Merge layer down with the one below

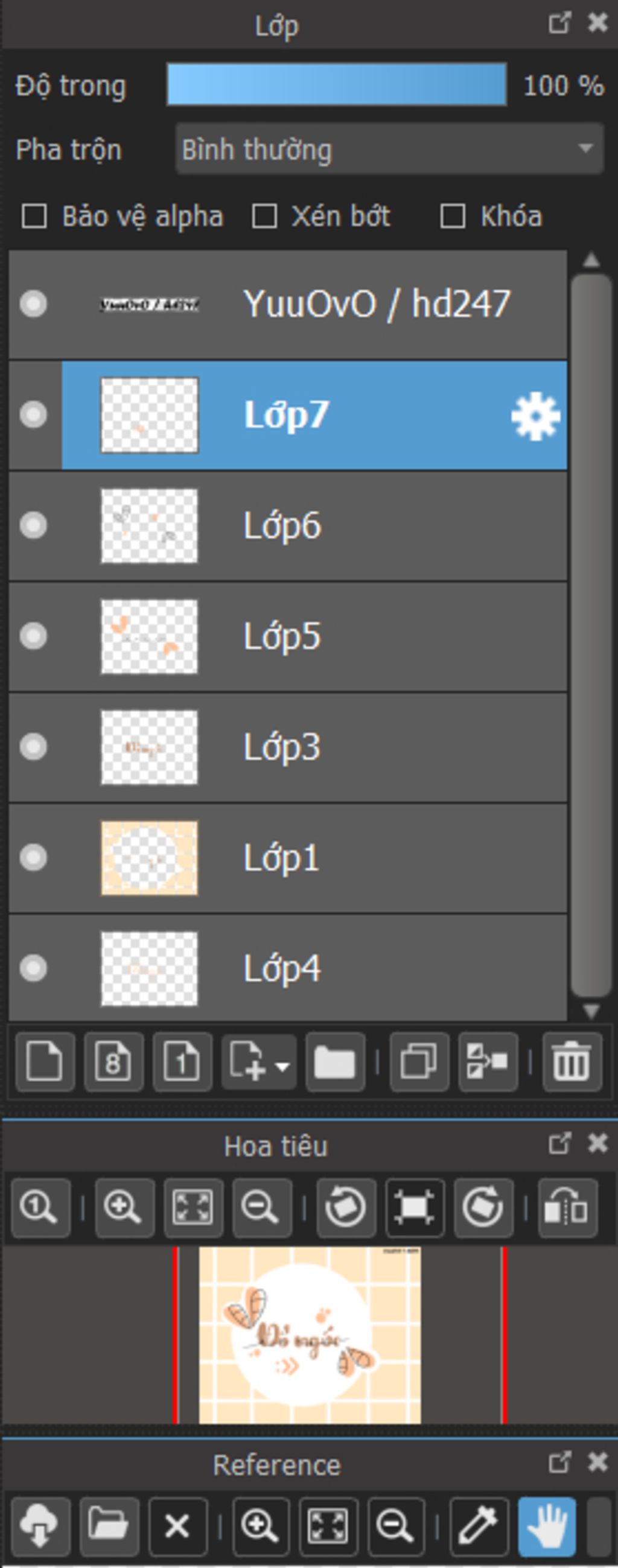coord(488,1062)
